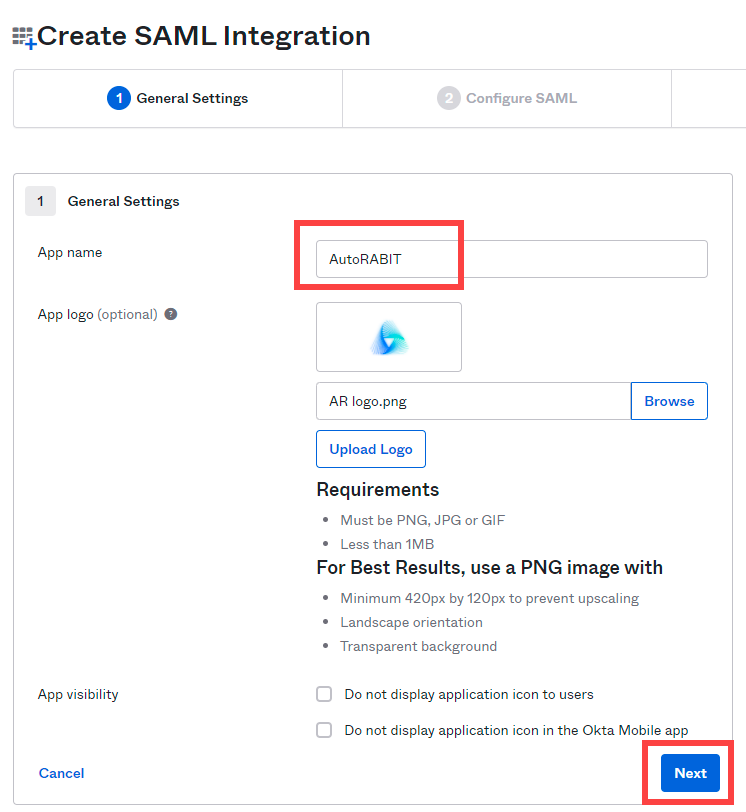Enable 'Do not display application icon to users'
This screenshot has width=746, height=812.
click(324, 694)
